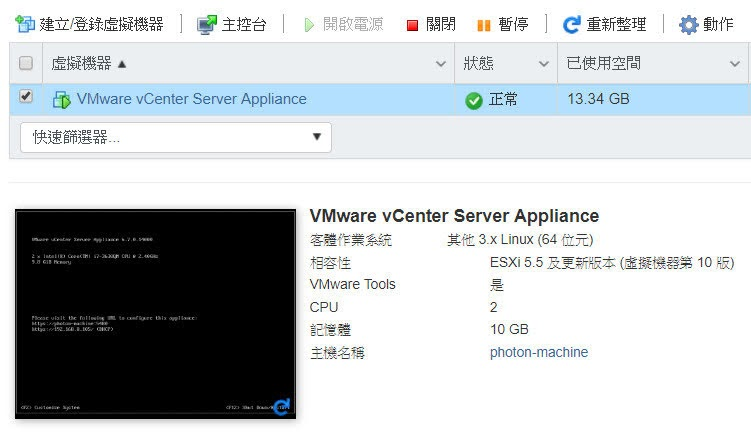
Task: Refresh console screenshot via blue arrow icon
Action: tap(282, 406)
